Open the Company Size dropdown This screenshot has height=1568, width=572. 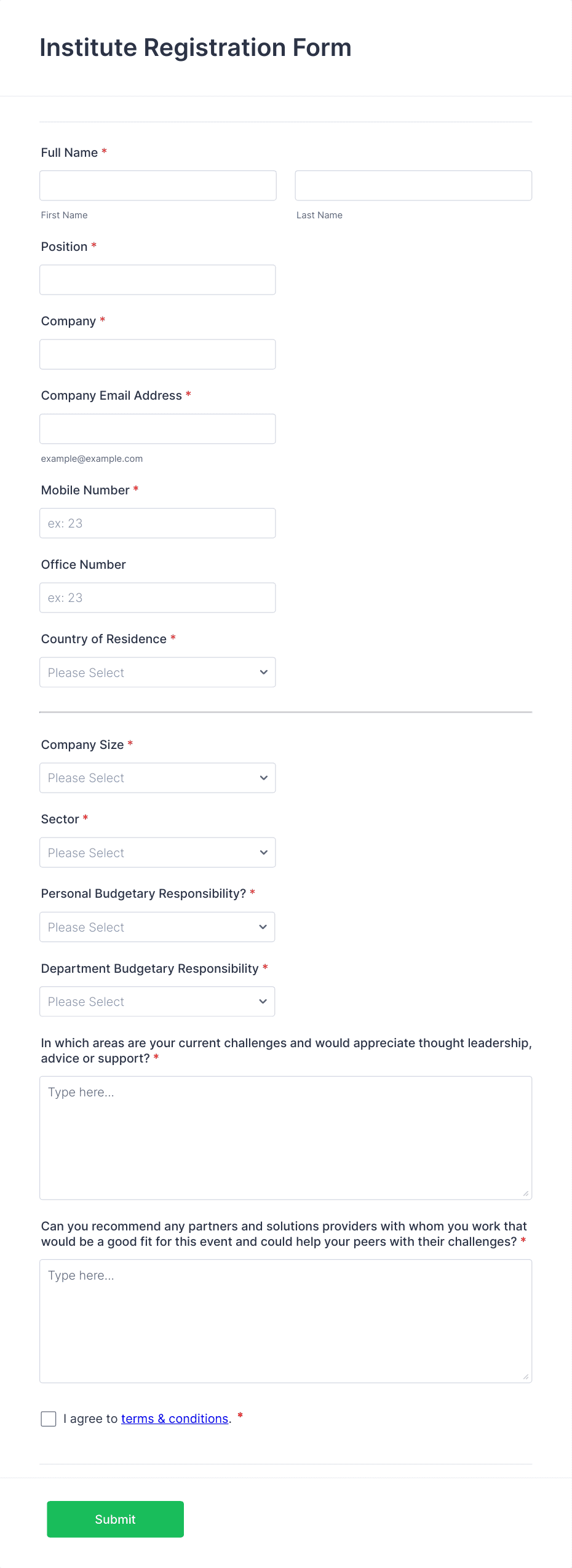point(157,777)
